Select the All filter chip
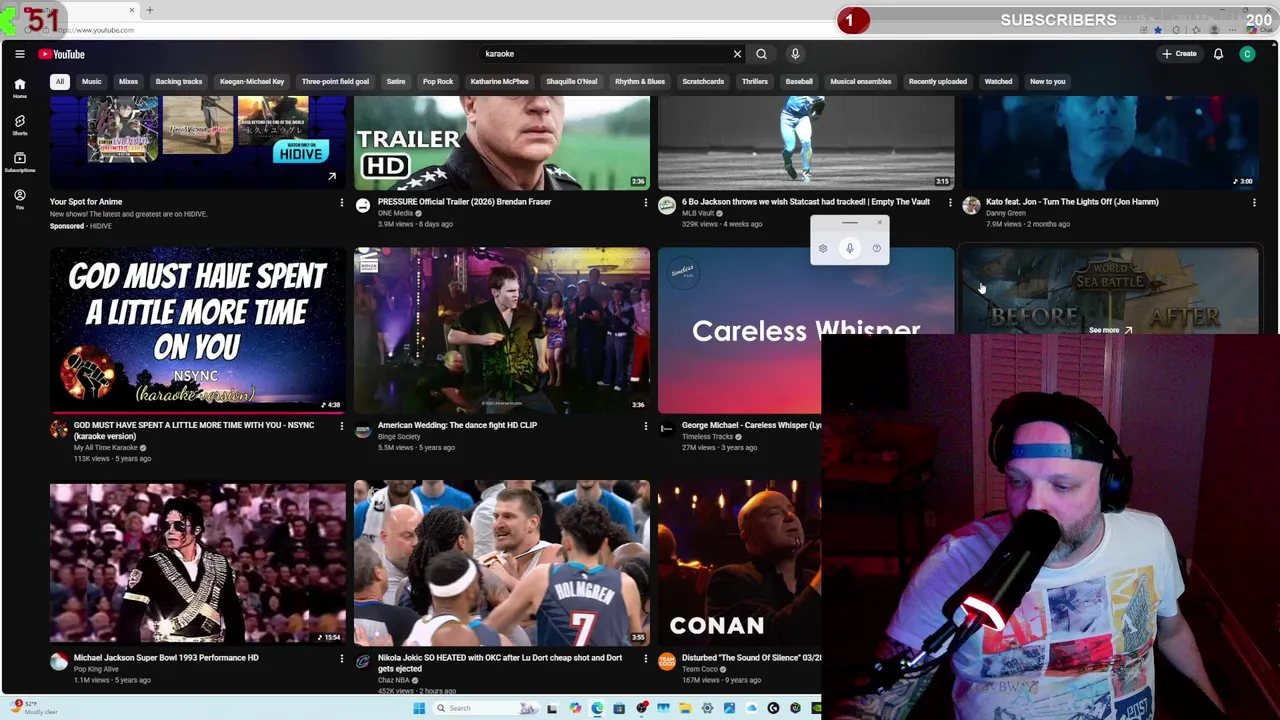Image resolution: width=1280 pixels, height=720 pixels. click(60, 81)
